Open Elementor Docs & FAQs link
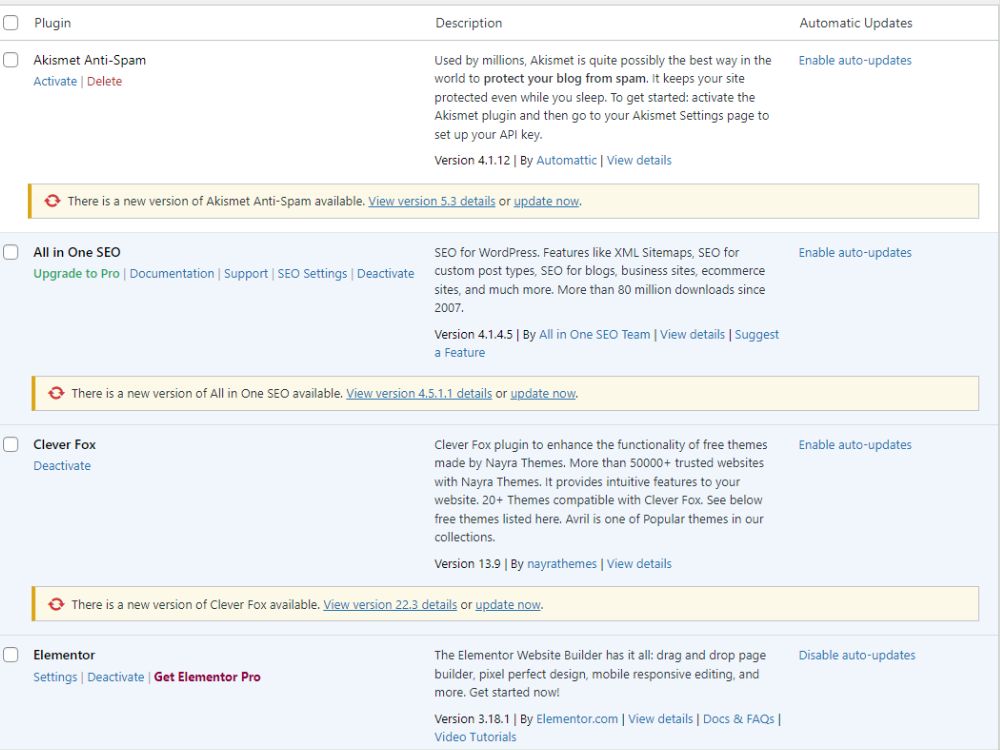 (x=739, y=719)
